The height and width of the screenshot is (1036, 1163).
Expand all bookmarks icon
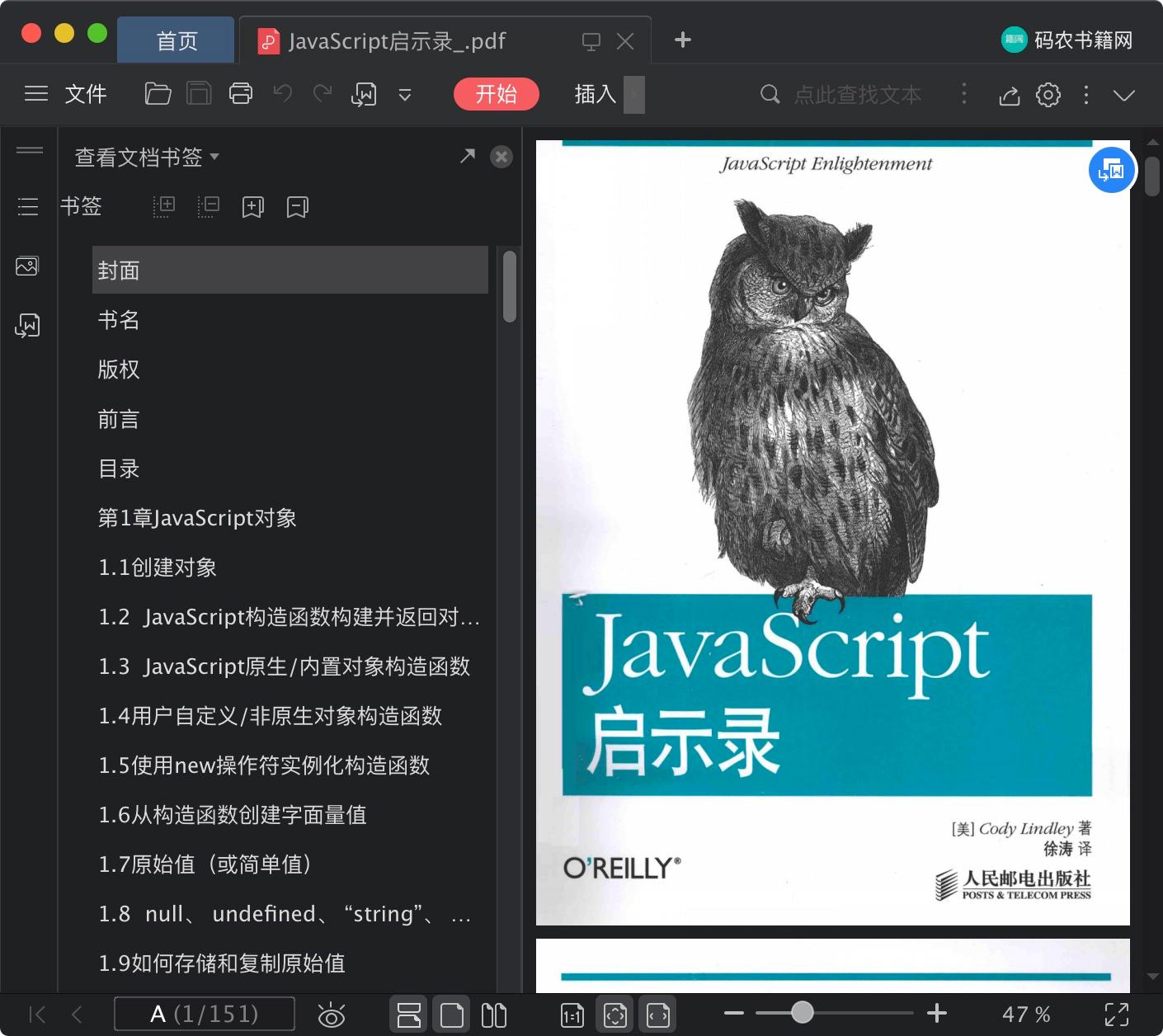click(x=164, y=206)
